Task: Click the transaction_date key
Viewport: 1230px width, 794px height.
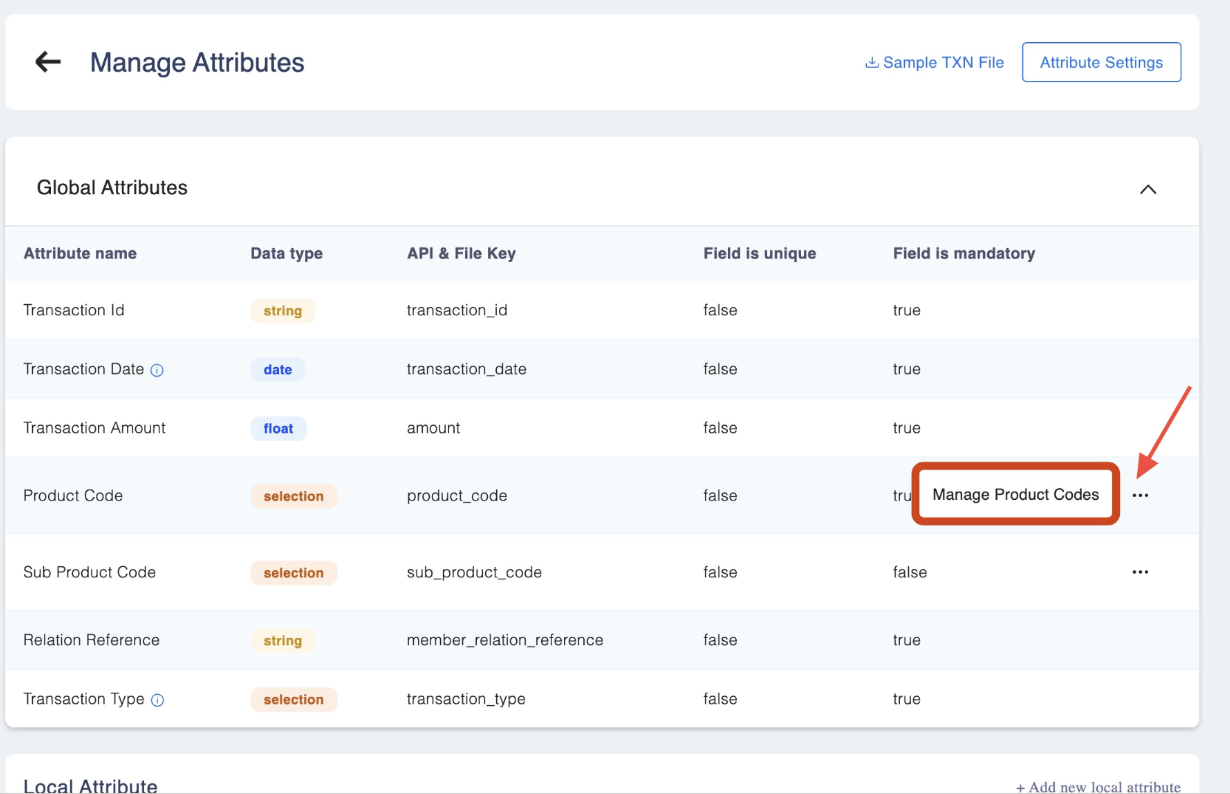Action: pyautogui.click(x=466, y=369)
